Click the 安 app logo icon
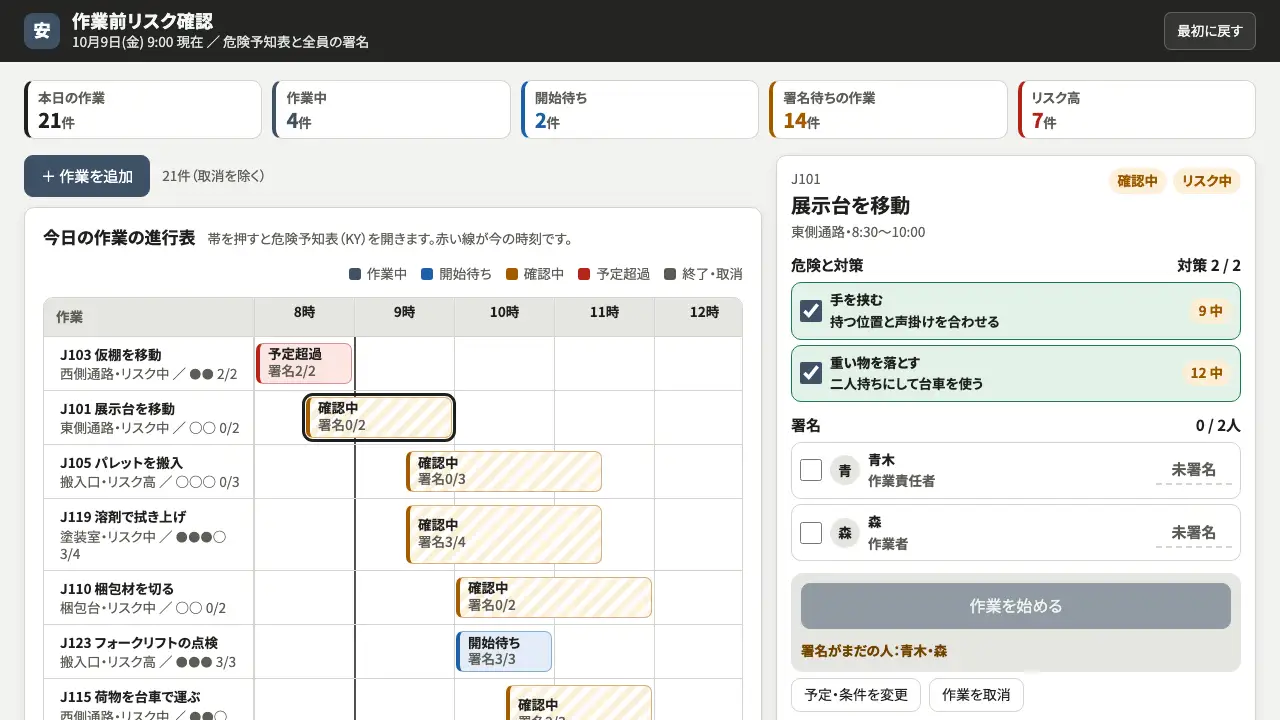The image size is (1280, 720). 42,31
